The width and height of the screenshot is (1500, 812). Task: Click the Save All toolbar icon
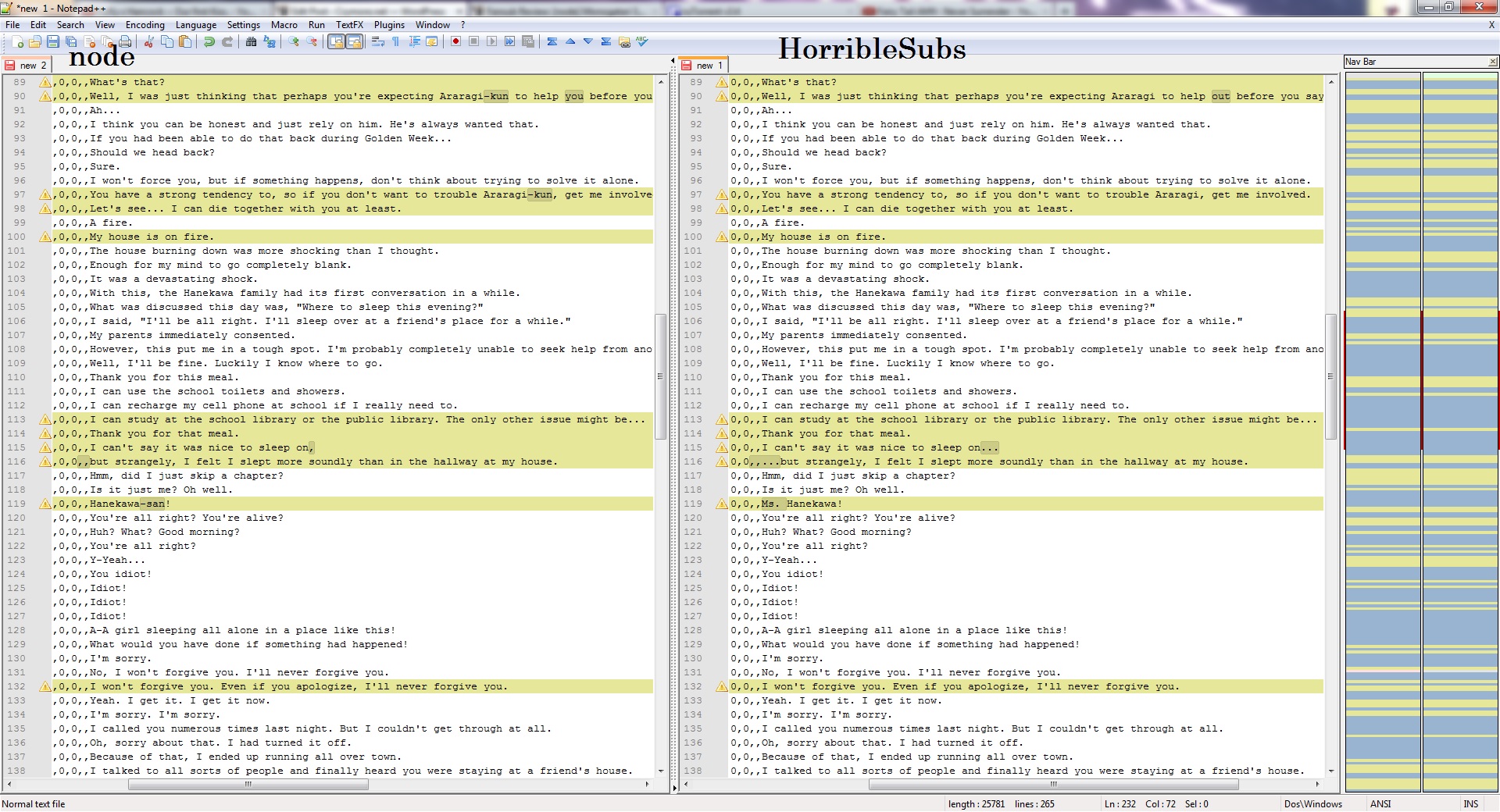point(71,41)
